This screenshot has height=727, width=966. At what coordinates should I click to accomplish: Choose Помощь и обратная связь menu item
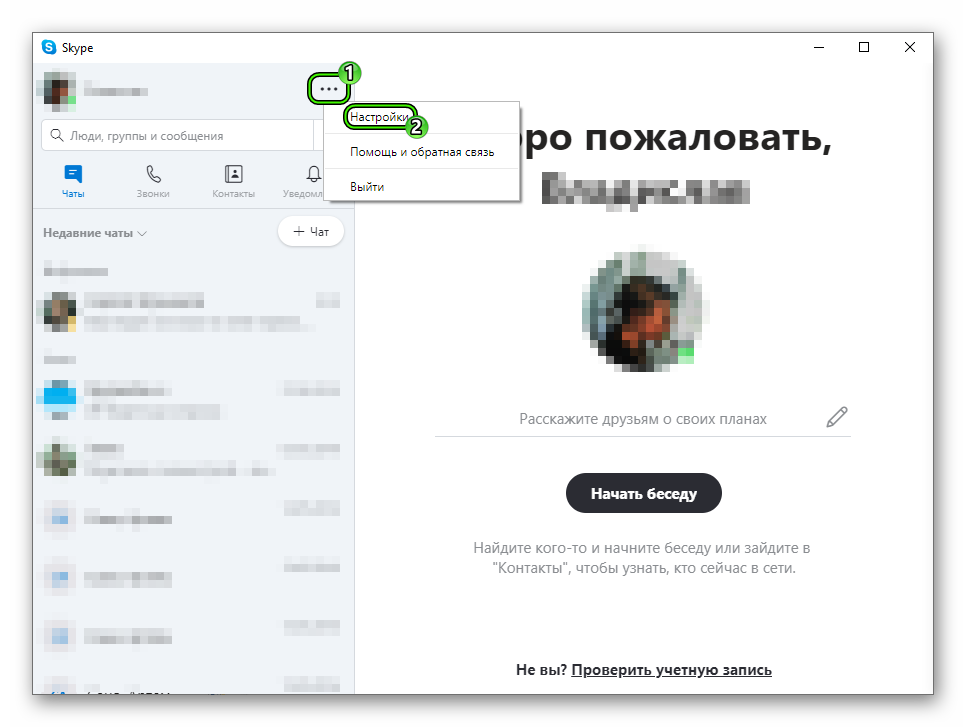pos(422,152)
